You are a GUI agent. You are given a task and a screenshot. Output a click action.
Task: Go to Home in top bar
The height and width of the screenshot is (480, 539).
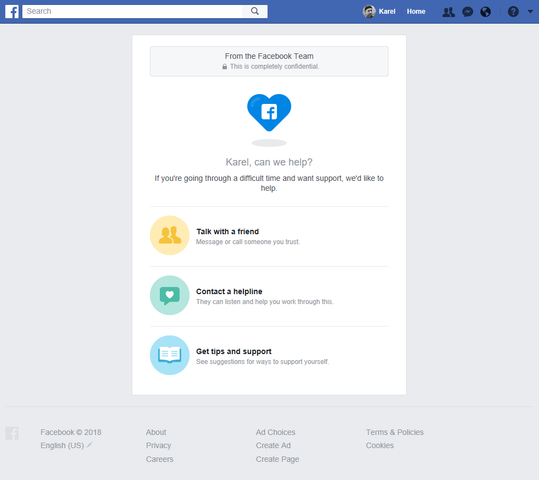(416, 12)
